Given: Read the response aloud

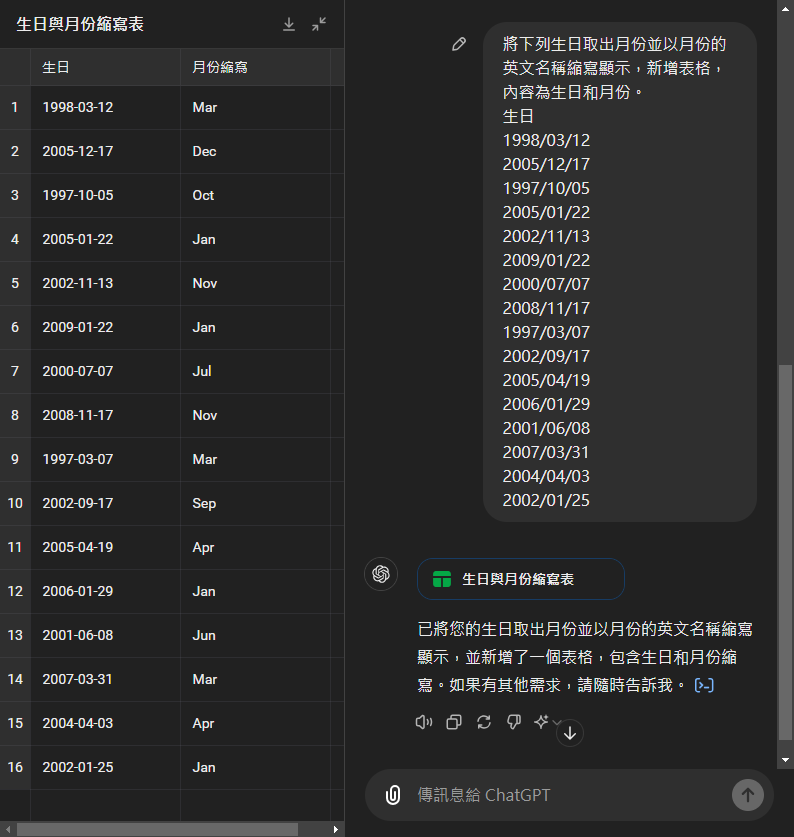Looking at the screenshot, I should coord(424,722).
